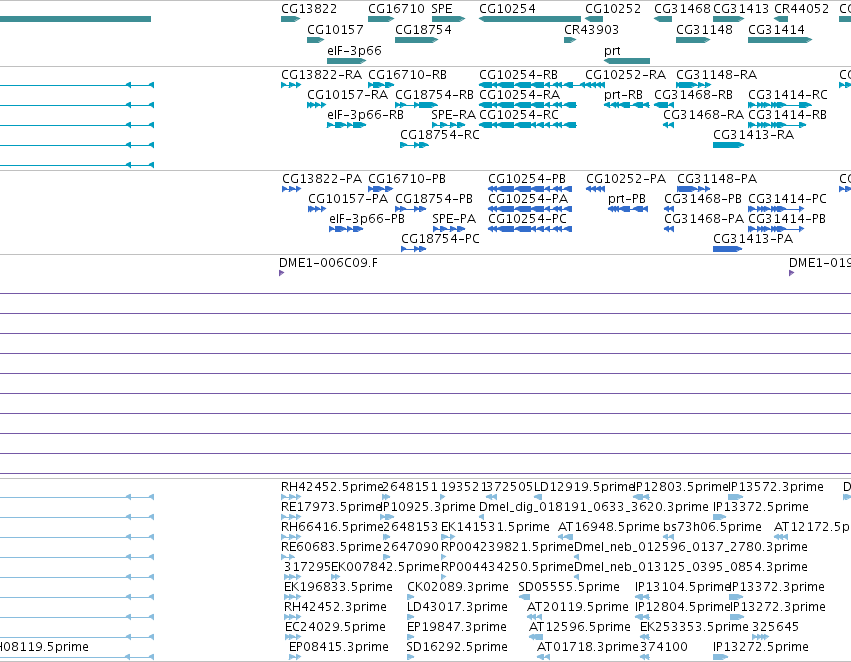Open protein prt-PB

[627, 199]
